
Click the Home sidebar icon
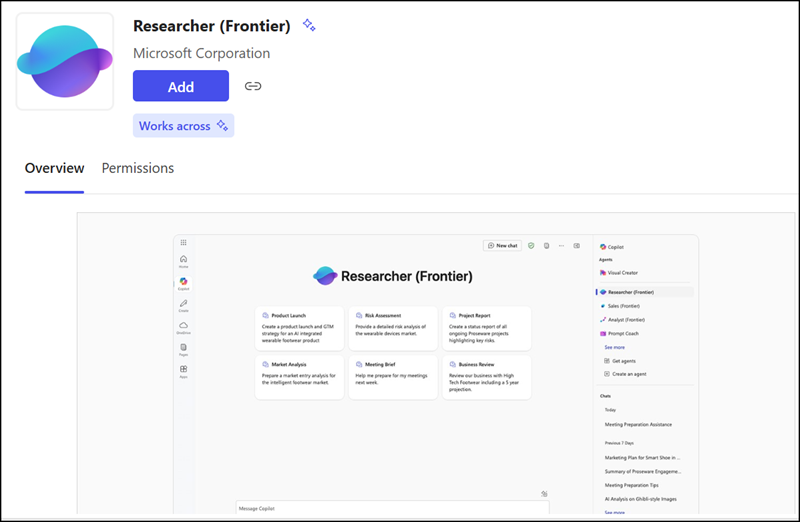point(183,261)
